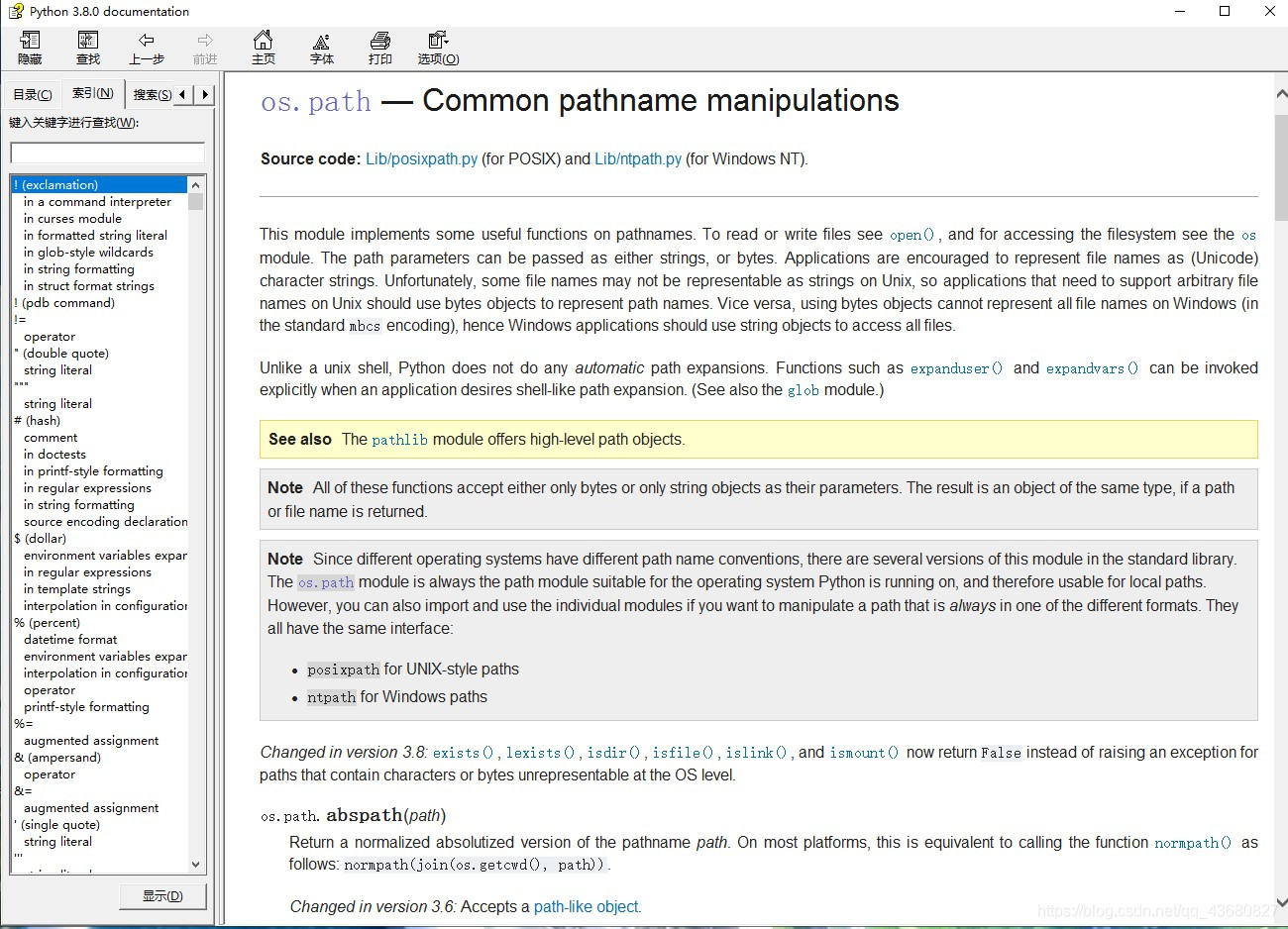Follow the isdir() link

tap(613, 753)
